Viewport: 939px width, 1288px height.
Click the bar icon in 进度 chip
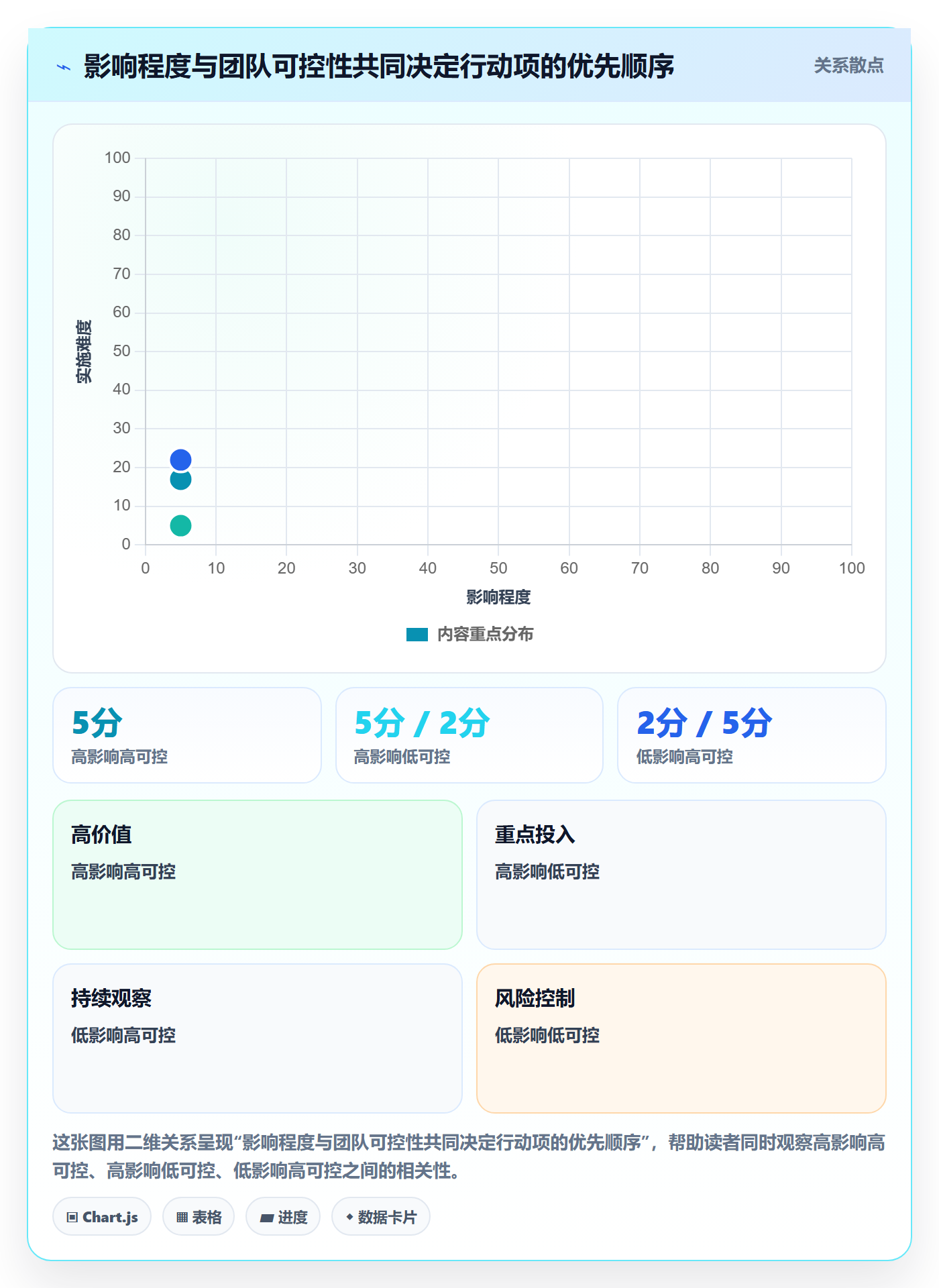coord(266,1218)
